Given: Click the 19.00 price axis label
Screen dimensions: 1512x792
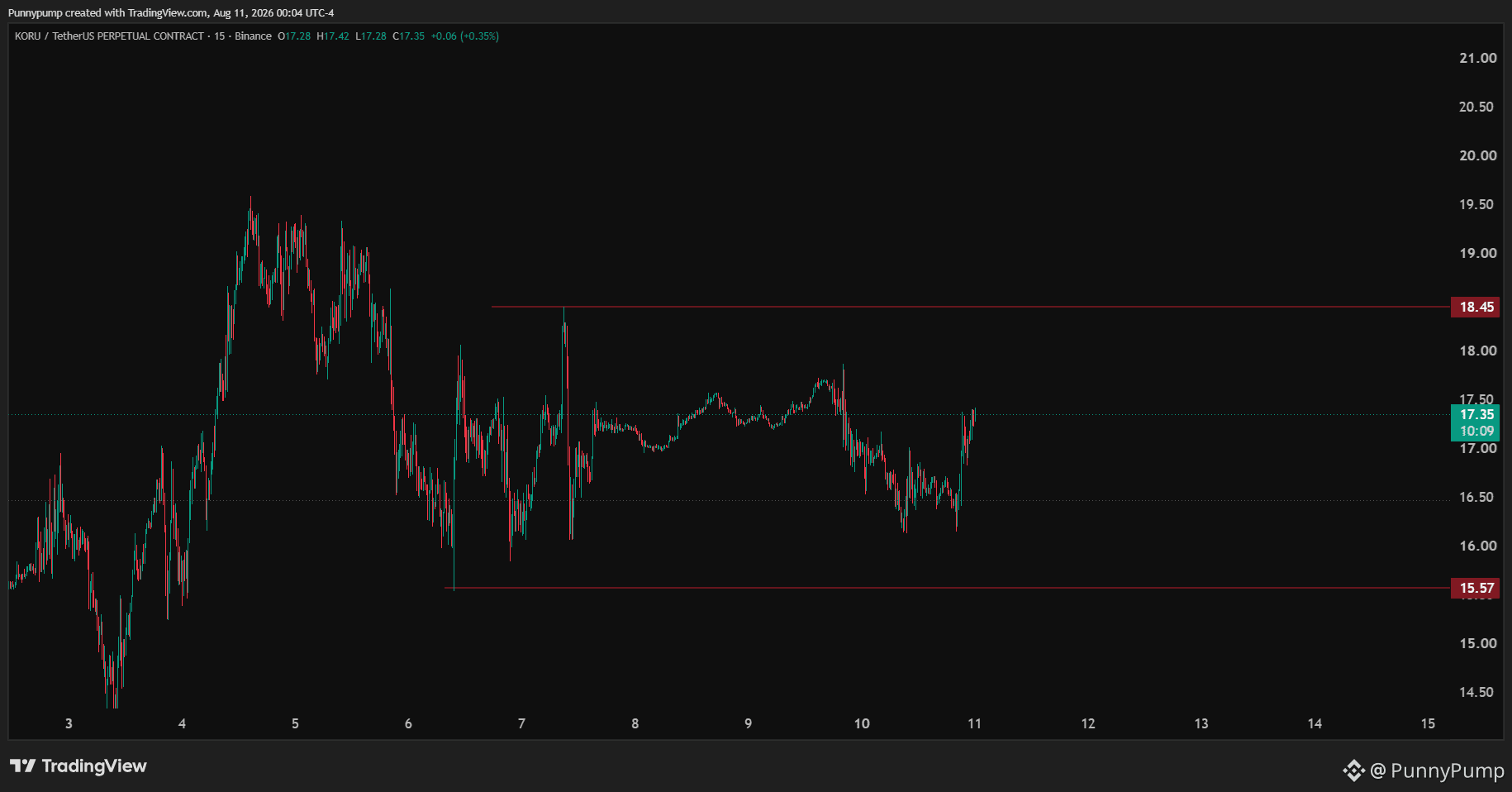Looking at the screenshot, I should 1477,253.
